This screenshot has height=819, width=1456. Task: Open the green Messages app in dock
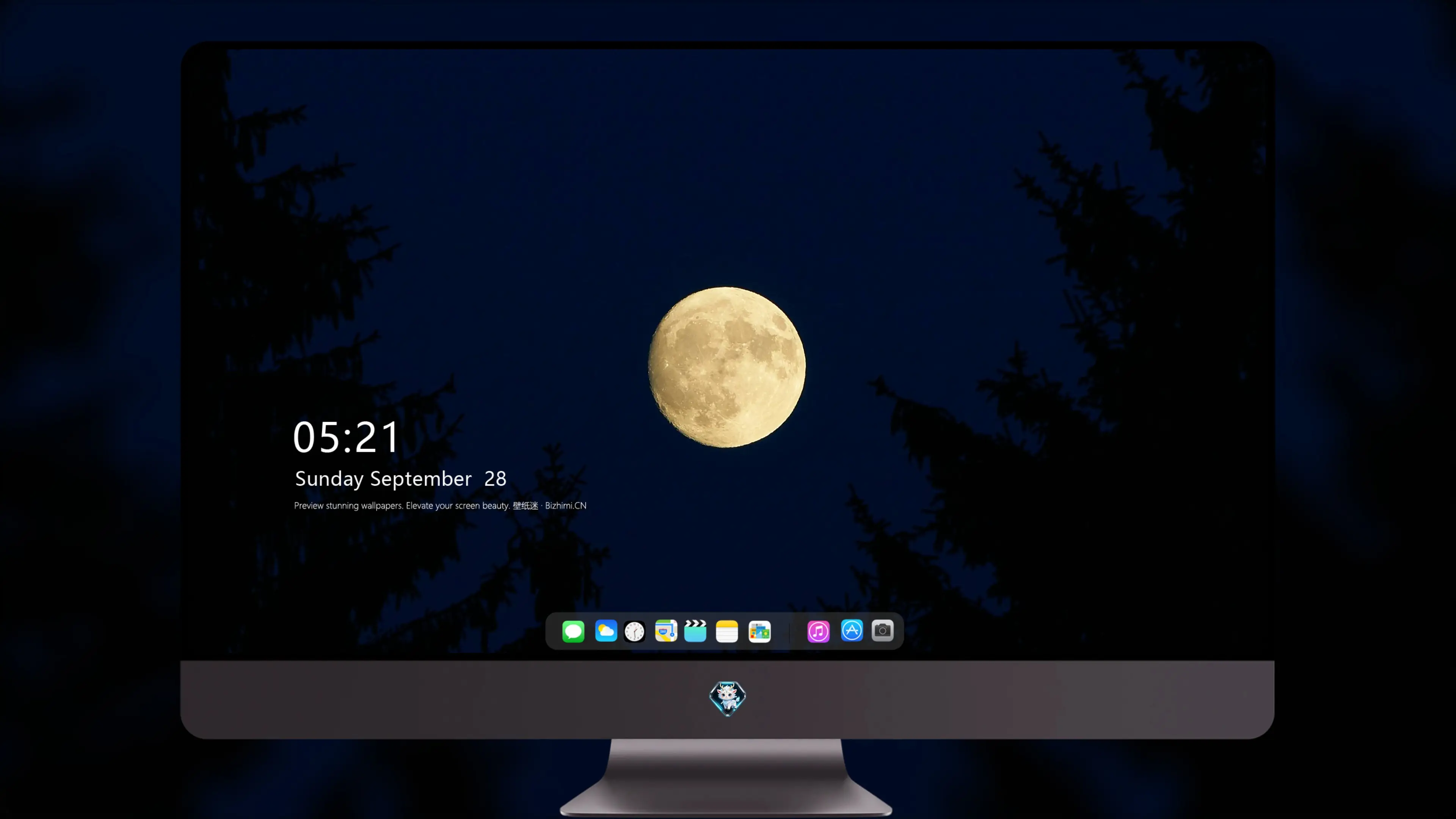573,631
